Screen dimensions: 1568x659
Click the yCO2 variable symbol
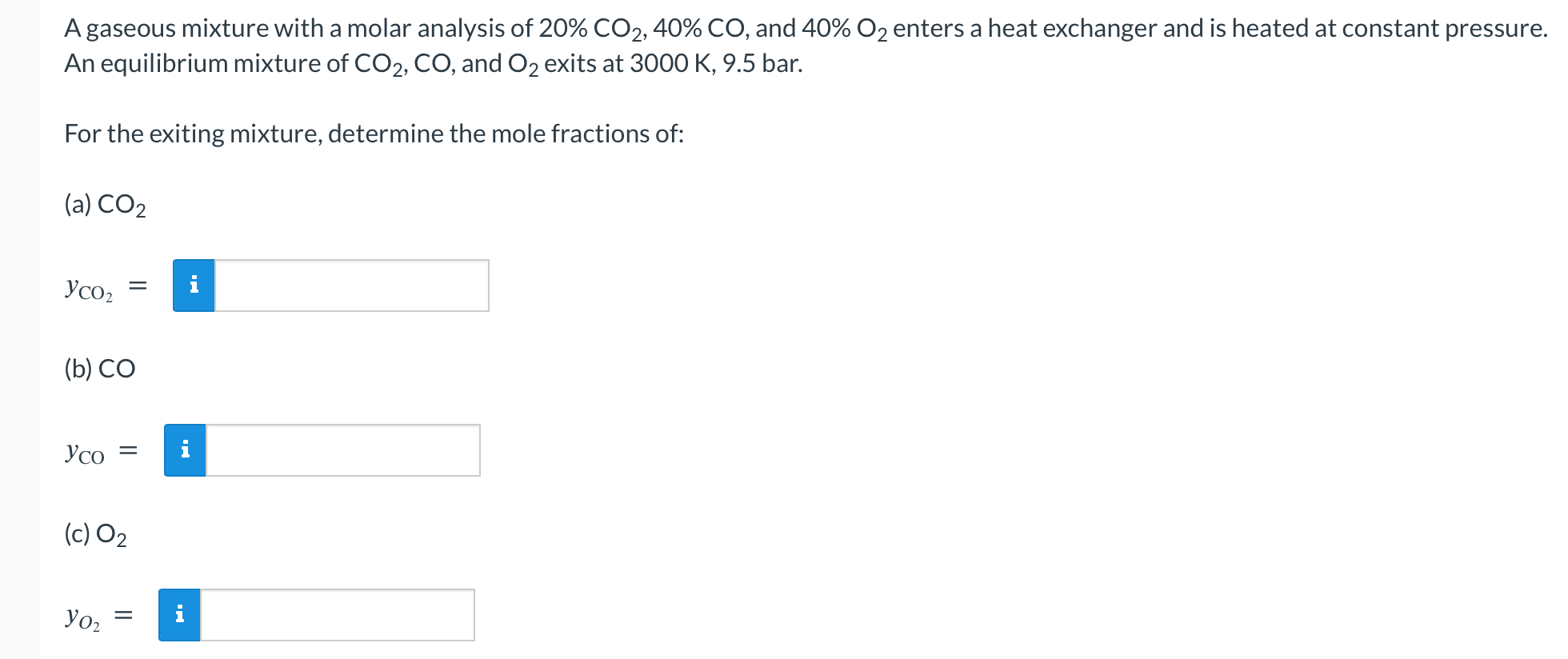tap(89, 287)
